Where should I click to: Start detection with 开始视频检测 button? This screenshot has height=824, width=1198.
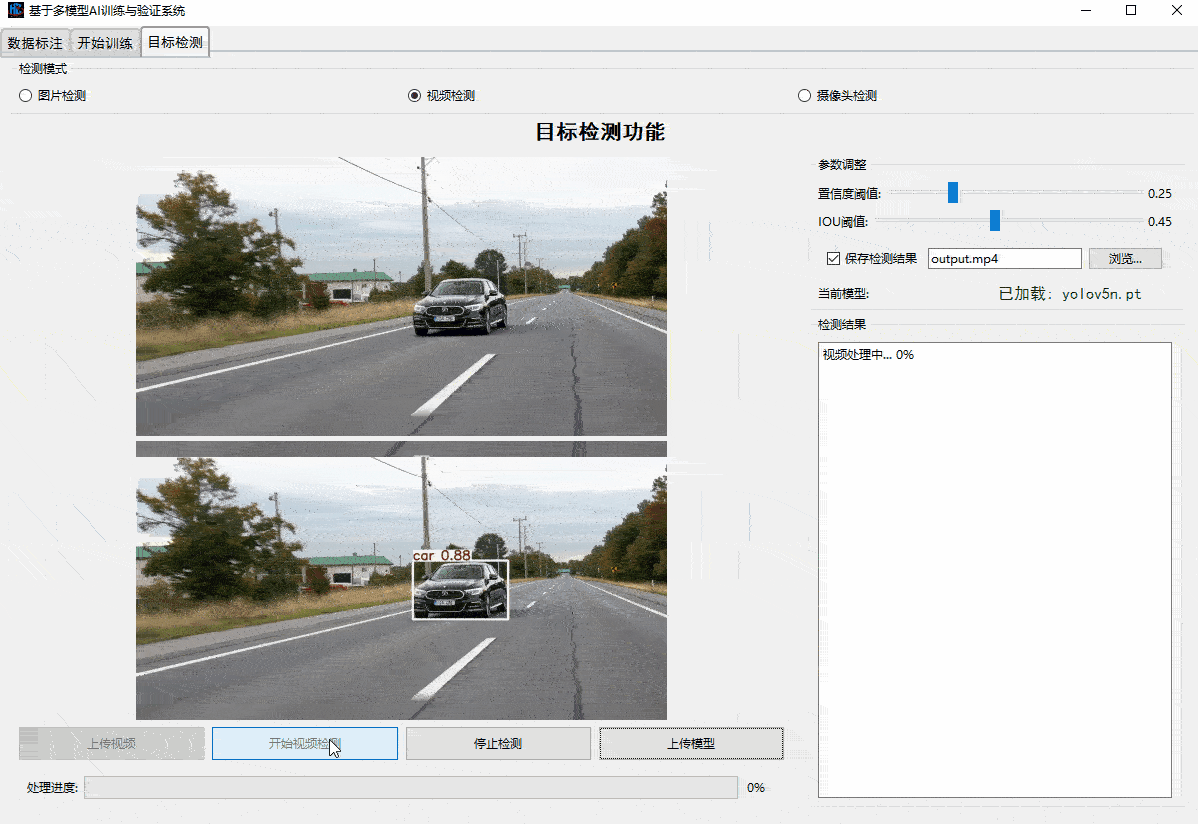[x=305, y=743]
